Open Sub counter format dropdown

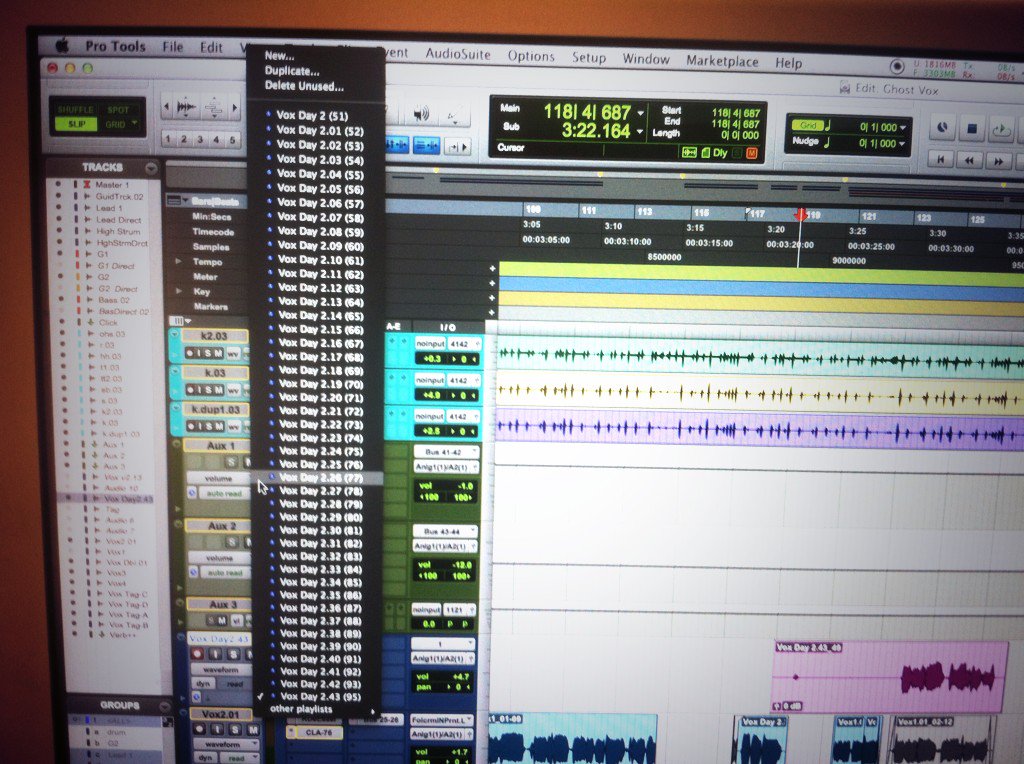coord(639,132)
